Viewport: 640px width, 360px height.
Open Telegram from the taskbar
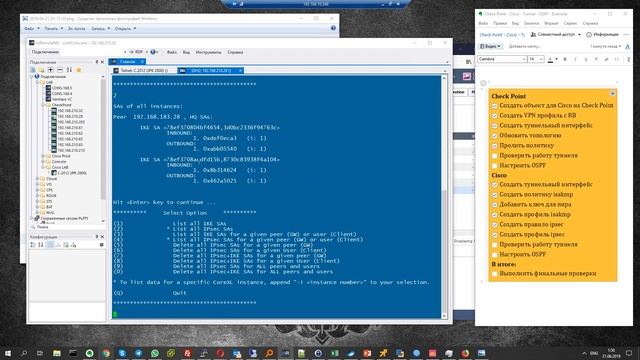click(138, 353)
